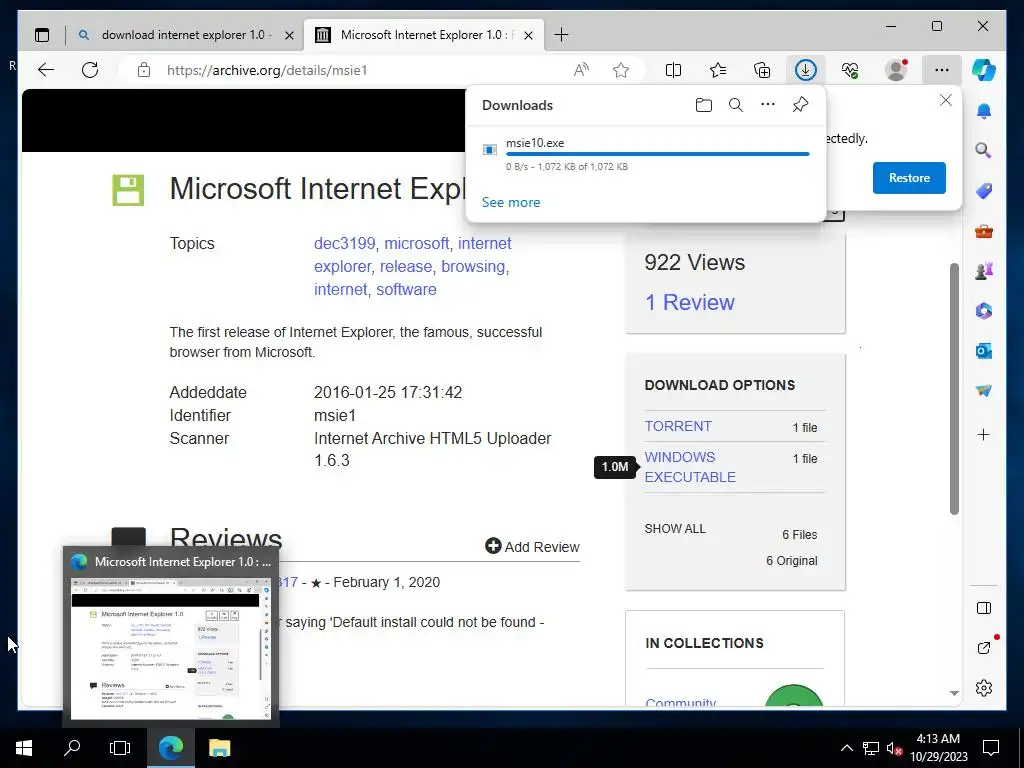
Task: Open downloads folder in Downloads panel
Action: pos(703,105)
